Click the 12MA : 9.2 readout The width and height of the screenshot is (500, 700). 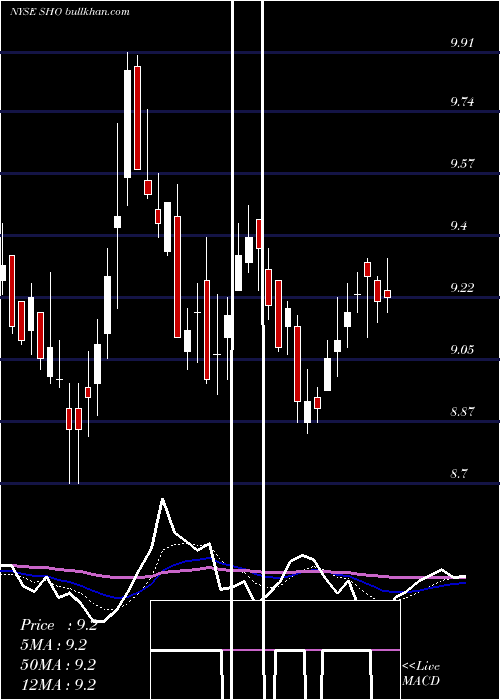(58, 684)
